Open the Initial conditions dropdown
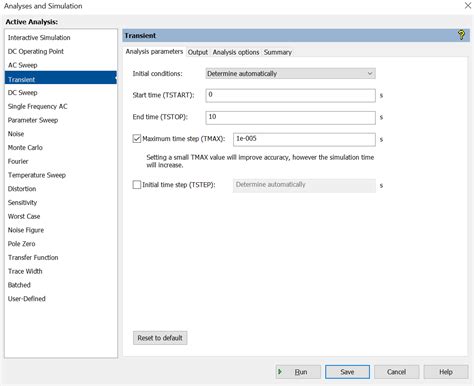The width and height of the screenshot is (474, 386). point(290,74)
